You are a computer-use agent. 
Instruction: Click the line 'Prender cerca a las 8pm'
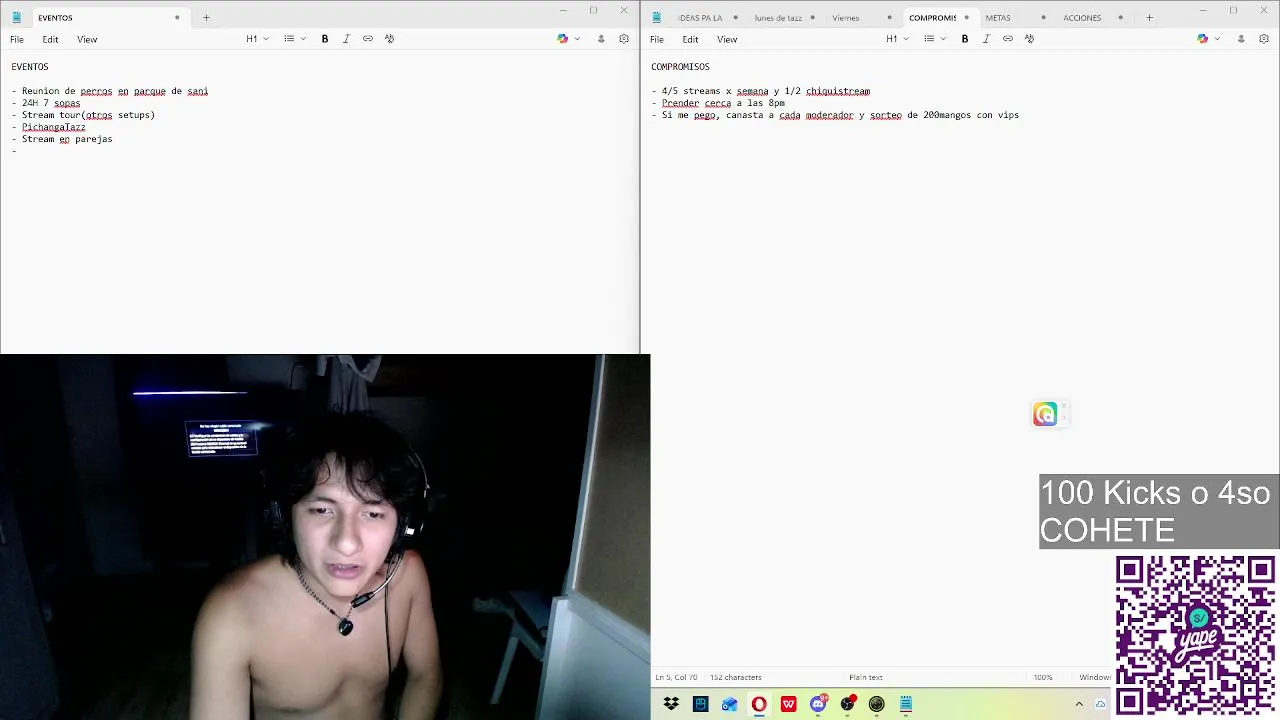tap(723, 103)
